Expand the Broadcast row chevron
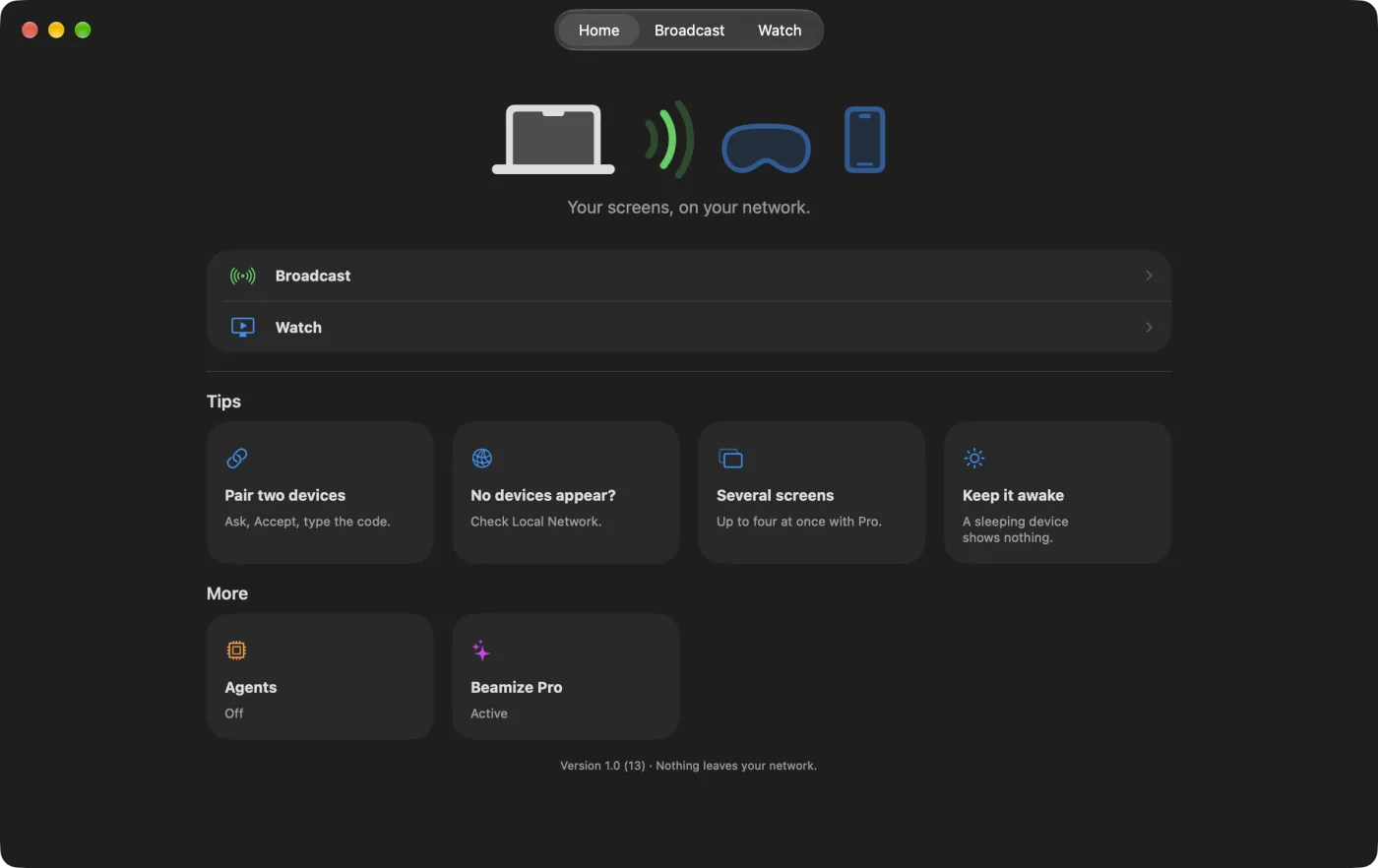Image resolution: width=1378 pixels, height=868 pixels. pos(1149,276)
